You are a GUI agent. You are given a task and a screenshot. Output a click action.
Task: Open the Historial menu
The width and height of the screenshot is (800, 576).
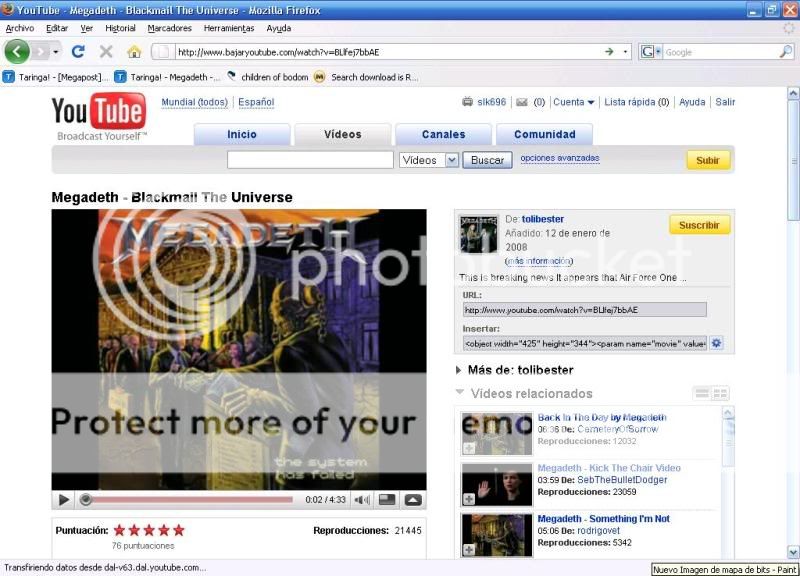pyautogui.click(x=120, y=29)
